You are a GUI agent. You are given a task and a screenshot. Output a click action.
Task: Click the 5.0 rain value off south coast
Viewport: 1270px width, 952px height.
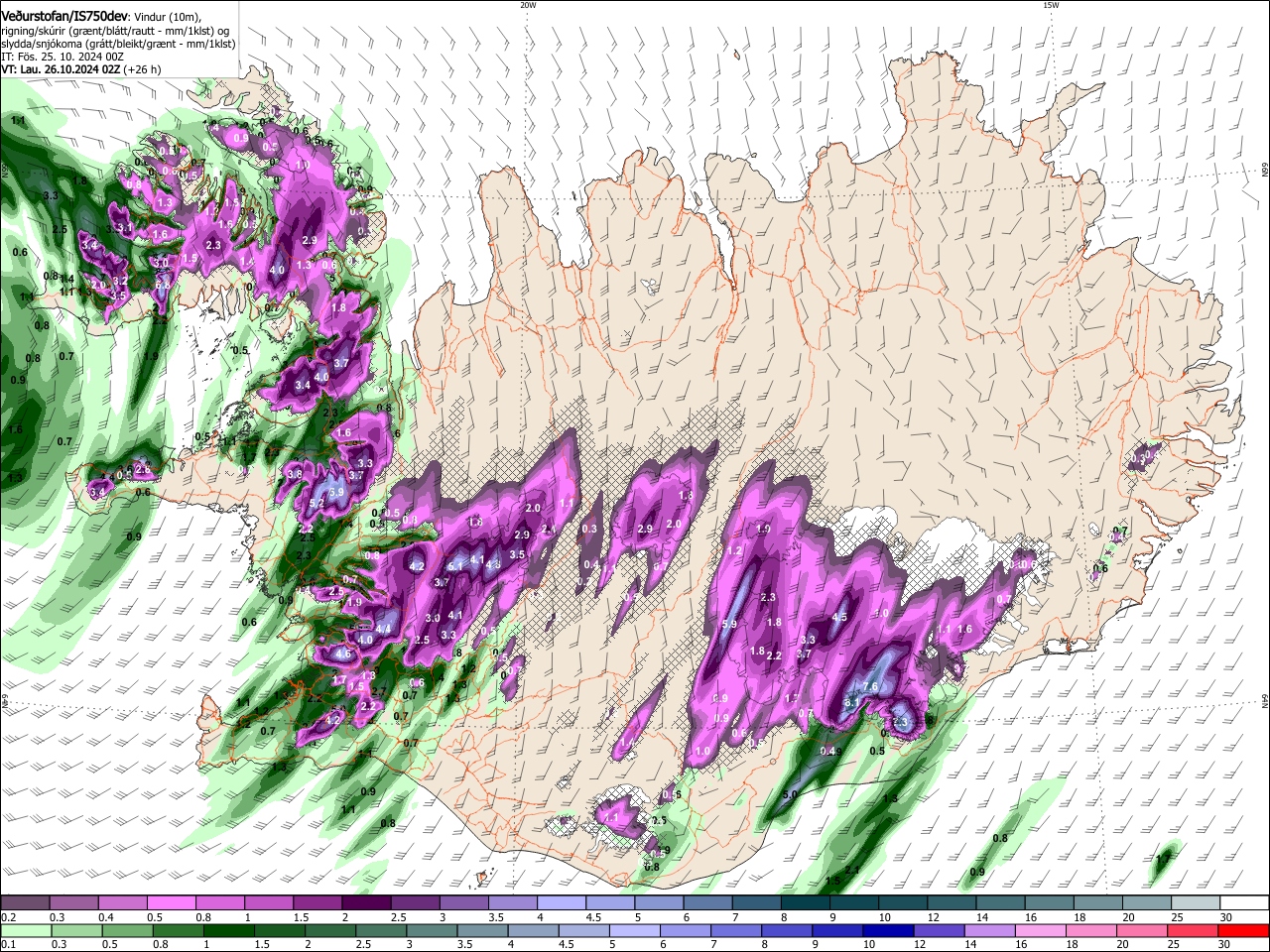click(x=791, y=795)
